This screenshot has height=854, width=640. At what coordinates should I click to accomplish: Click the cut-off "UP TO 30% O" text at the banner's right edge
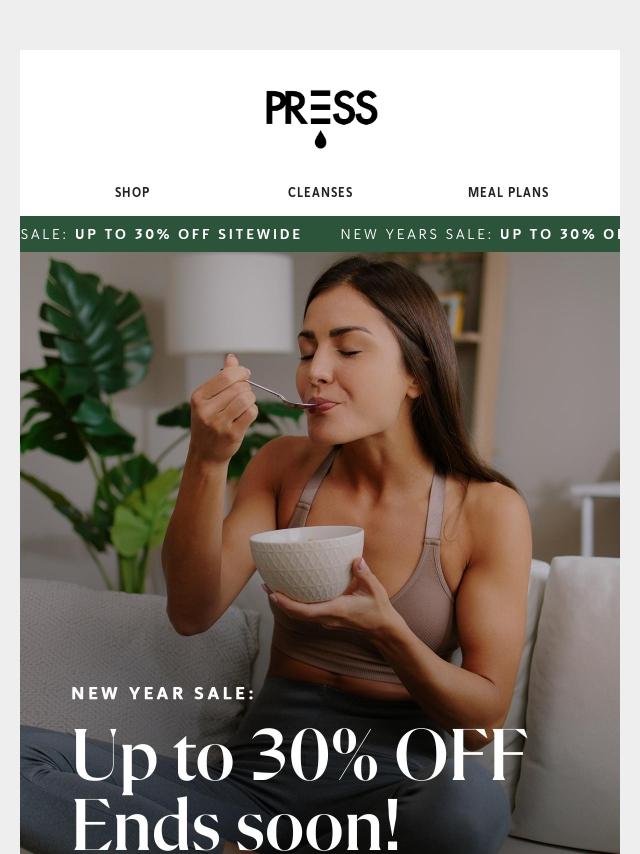tap(559, 234)
